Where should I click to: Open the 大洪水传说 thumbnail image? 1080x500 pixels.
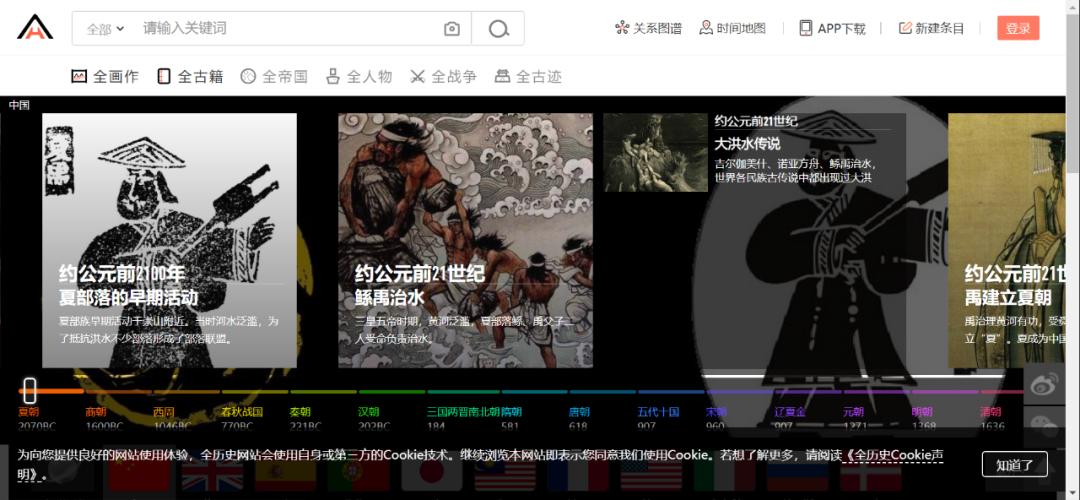(x=655, y=152)
